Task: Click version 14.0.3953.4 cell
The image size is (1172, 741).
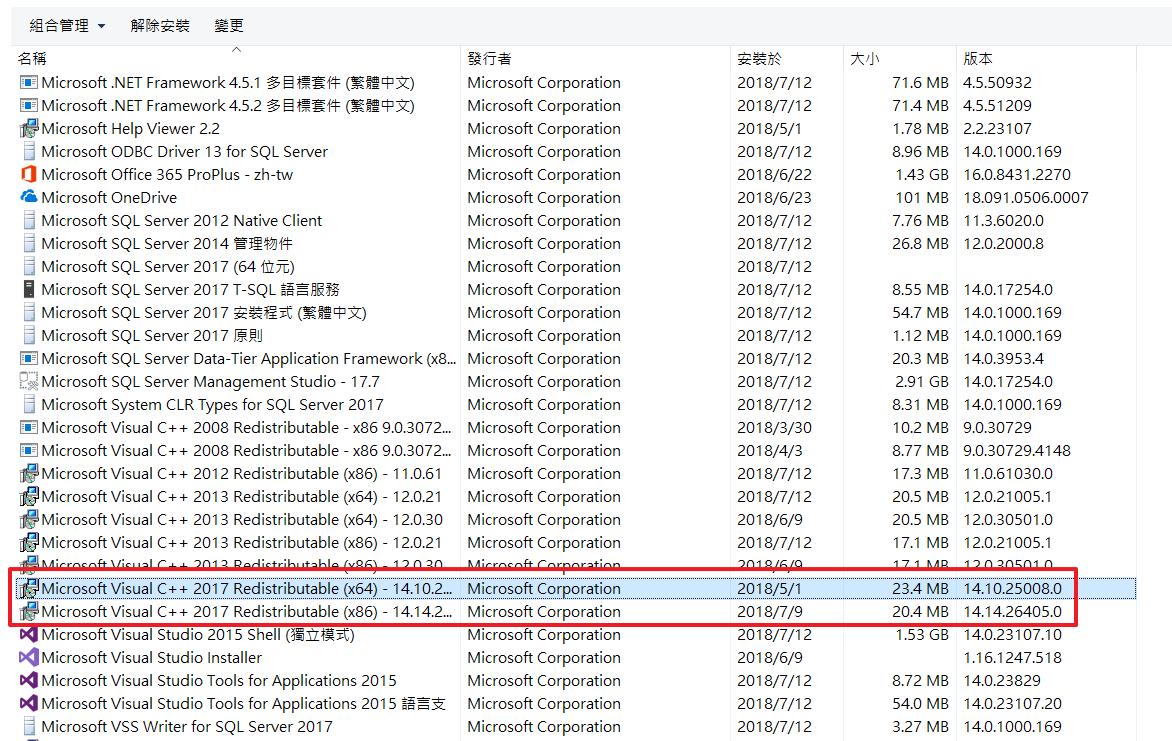Action: [x=1003, y=358]
